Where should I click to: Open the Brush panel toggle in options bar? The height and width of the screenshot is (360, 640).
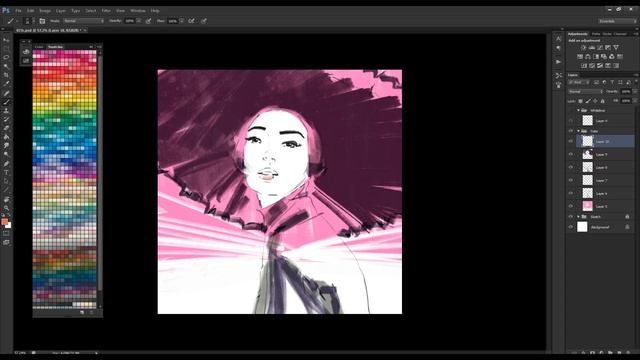pyautogui.click(x=42, y=21)
